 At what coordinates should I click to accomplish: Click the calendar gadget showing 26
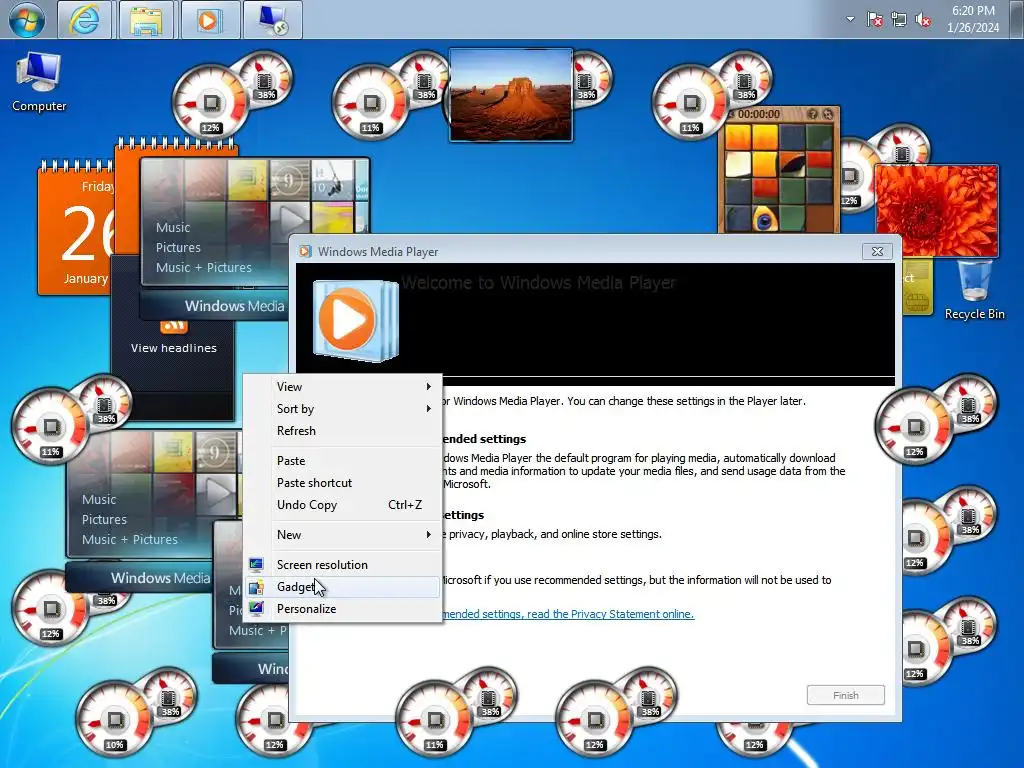76,229
